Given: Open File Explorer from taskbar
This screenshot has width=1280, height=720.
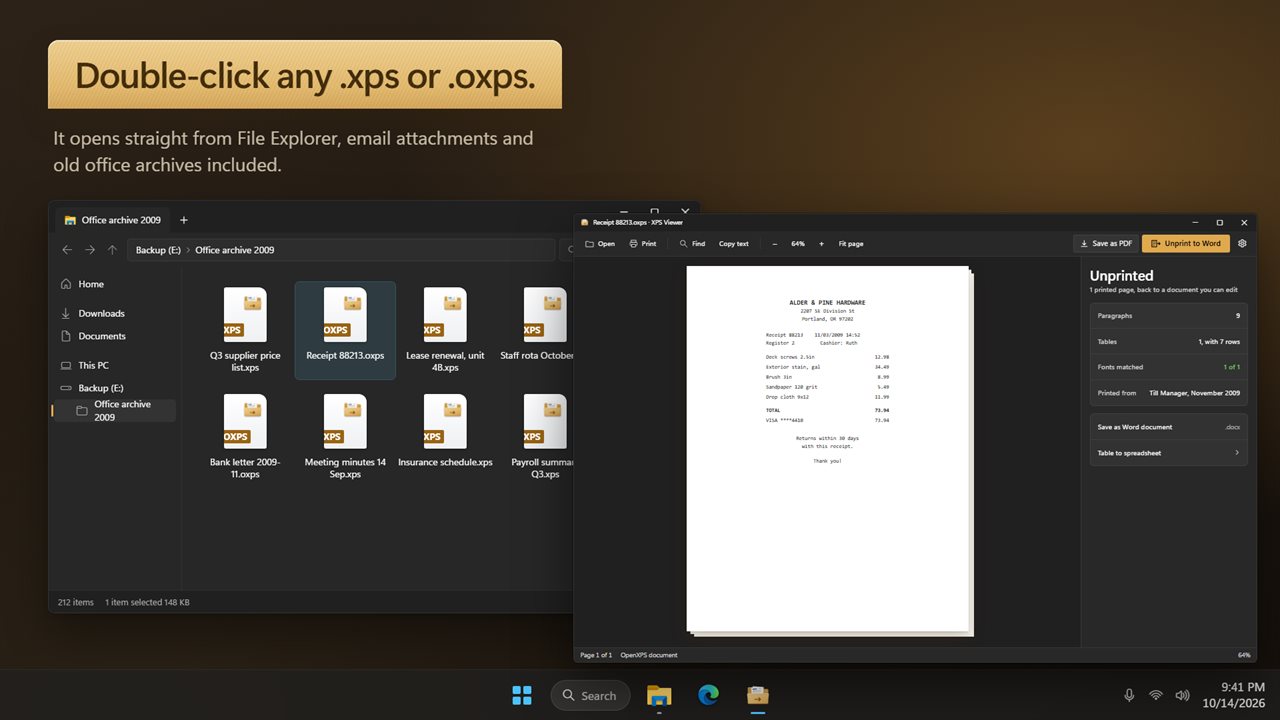Looking at the screenshot, I should tap(659, 695).
